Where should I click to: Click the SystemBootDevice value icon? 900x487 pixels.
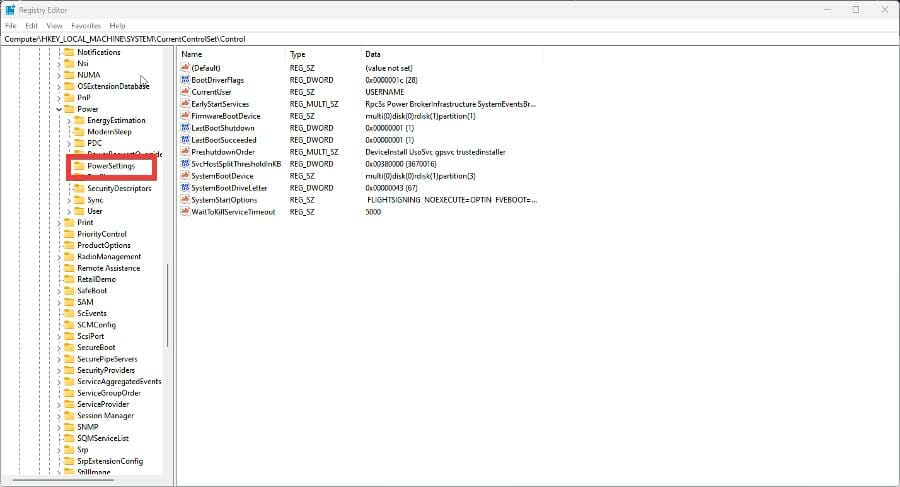pos(185,176)
